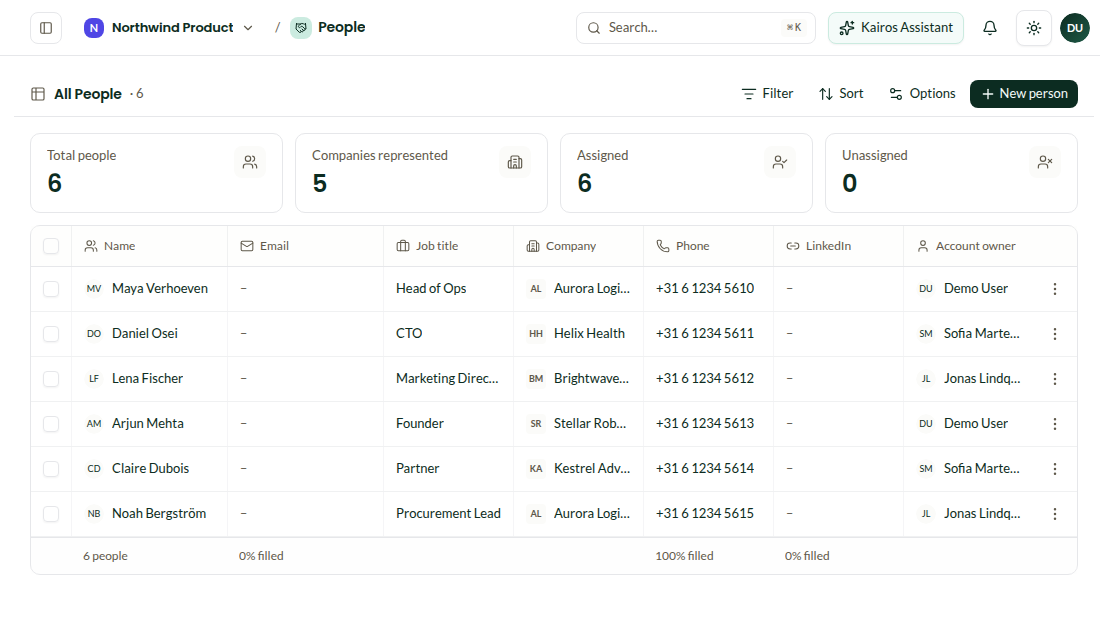This screenshot has width=1100, height=620.
Task: Select all rows with header checkbox
Action: coord(51,246)
